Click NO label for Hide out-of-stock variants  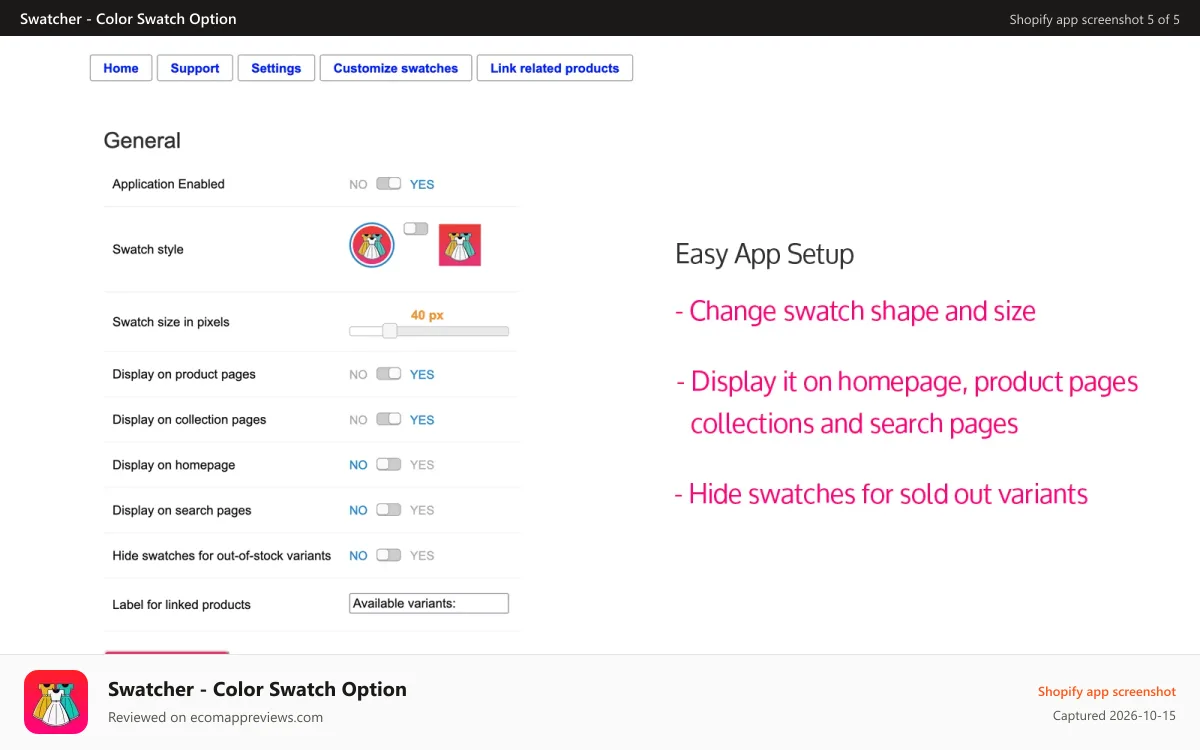358,555
